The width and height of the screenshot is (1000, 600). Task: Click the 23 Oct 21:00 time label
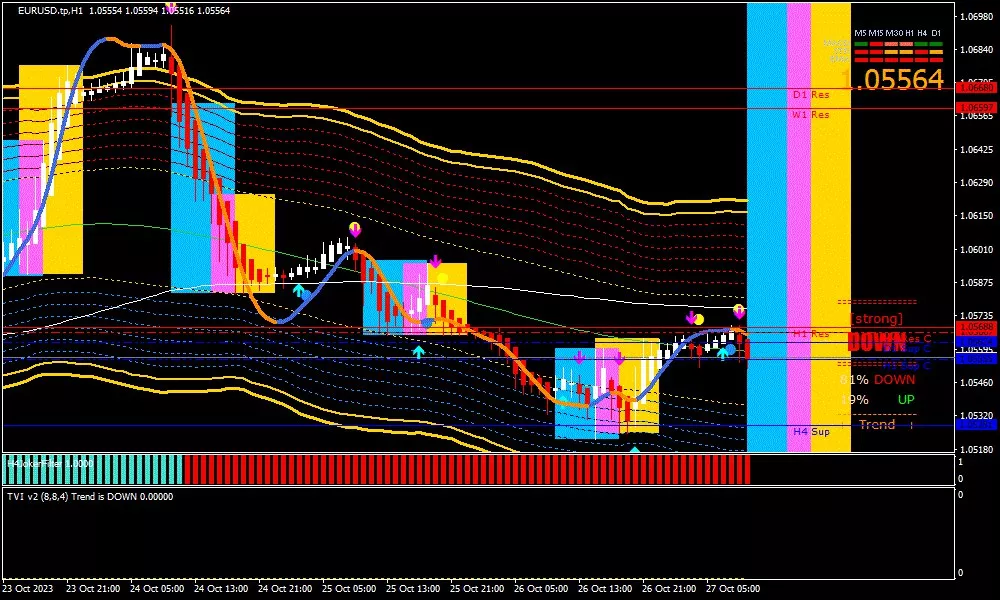pyautogui.click(x=93, y=589)
